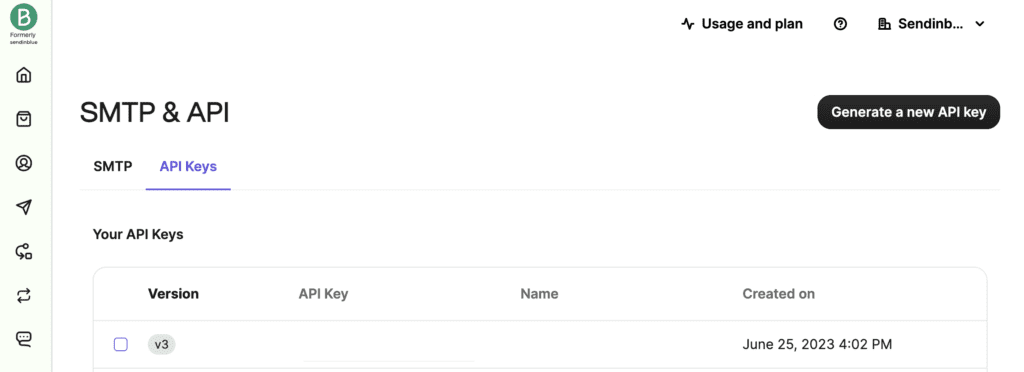Viewport: 1024px width, 372px height.
Task: Click the help question mark icon
Action: click(840, 24)
